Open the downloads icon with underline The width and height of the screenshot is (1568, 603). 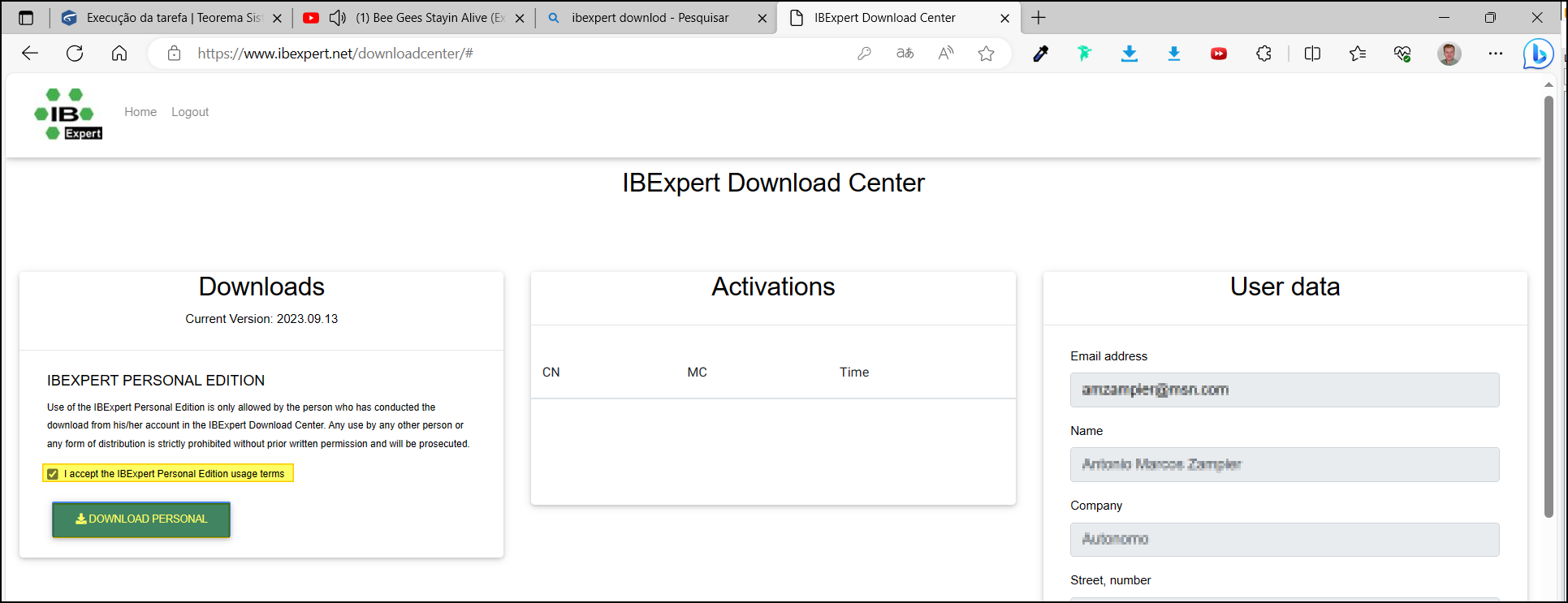1129,54
